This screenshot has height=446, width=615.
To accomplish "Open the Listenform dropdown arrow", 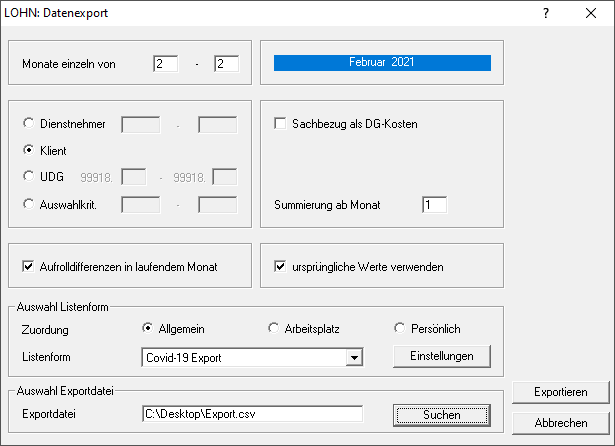I will pos(352,356).
